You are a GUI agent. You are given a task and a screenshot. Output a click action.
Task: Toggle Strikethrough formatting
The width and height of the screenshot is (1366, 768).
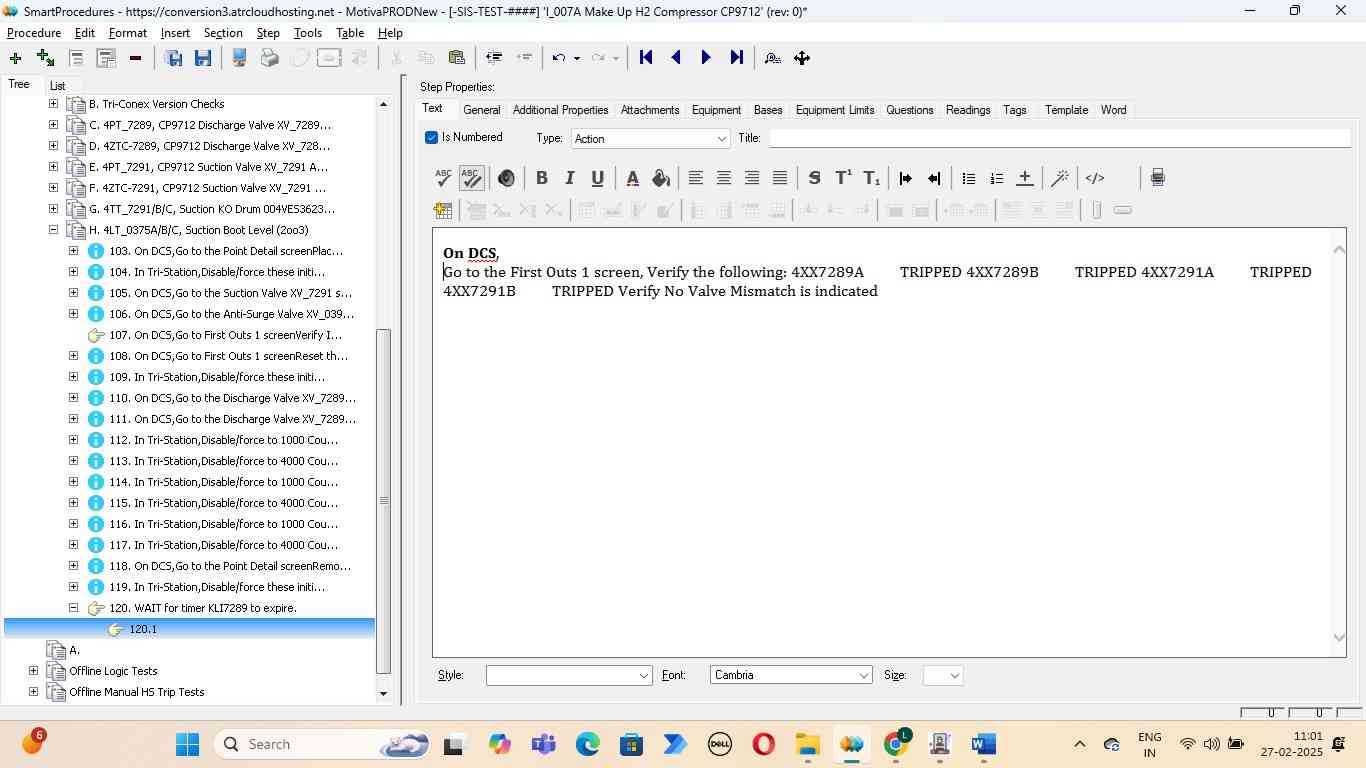pos(814,178)
